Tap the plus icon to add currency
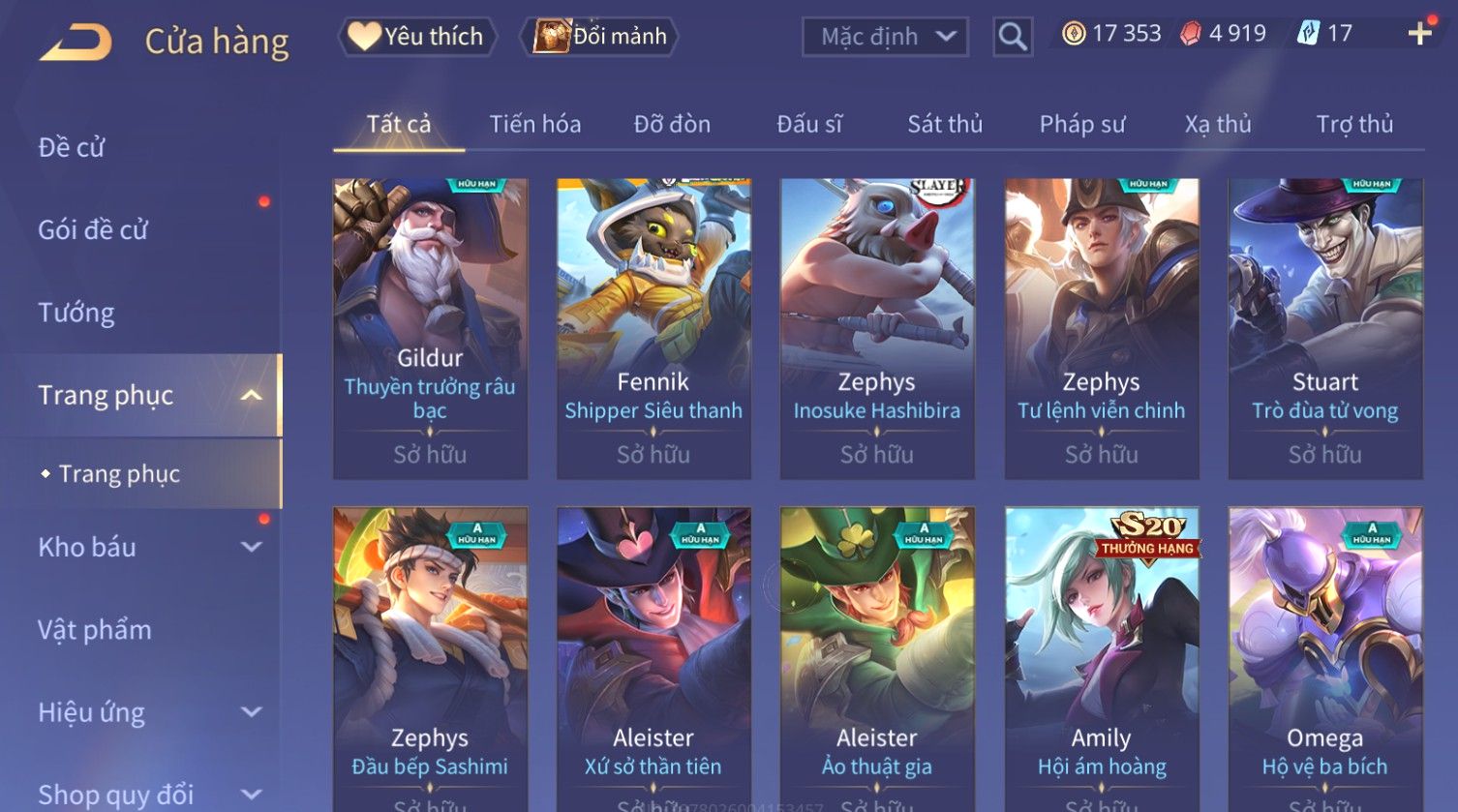1458x812 pixels. 1419,34
